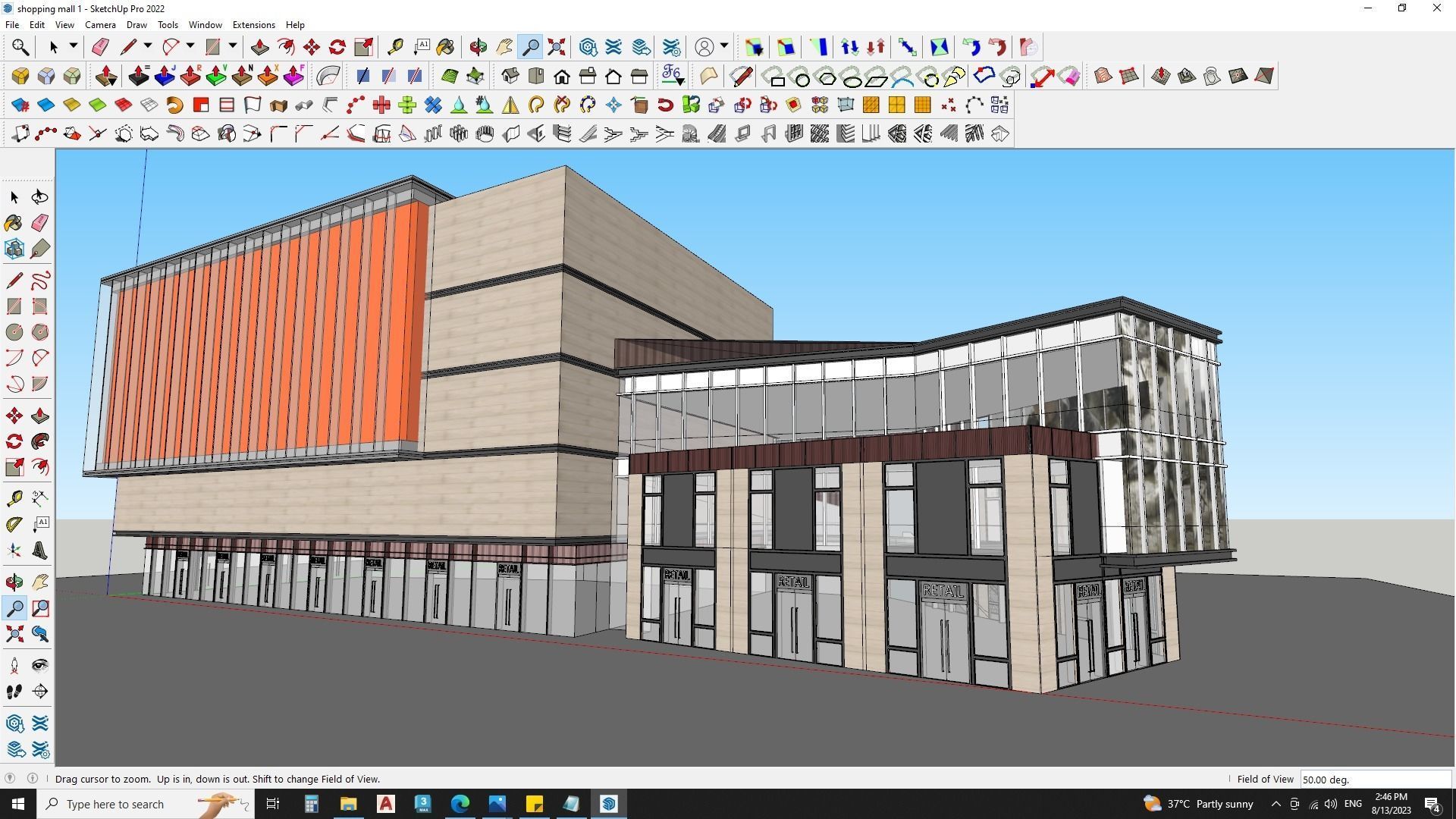This screenshot has height=819, width=1456.
Task: Go to Previous camera view
Action: coord(39,634)
